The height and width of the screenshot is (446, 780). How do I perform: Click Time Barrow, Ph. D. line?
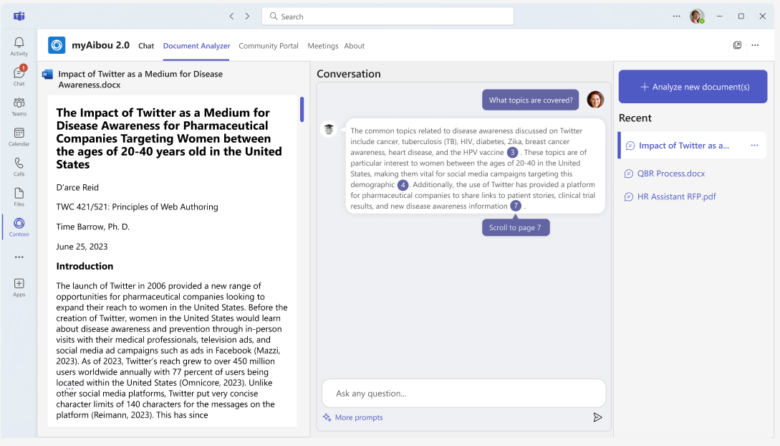click(93, 227)
